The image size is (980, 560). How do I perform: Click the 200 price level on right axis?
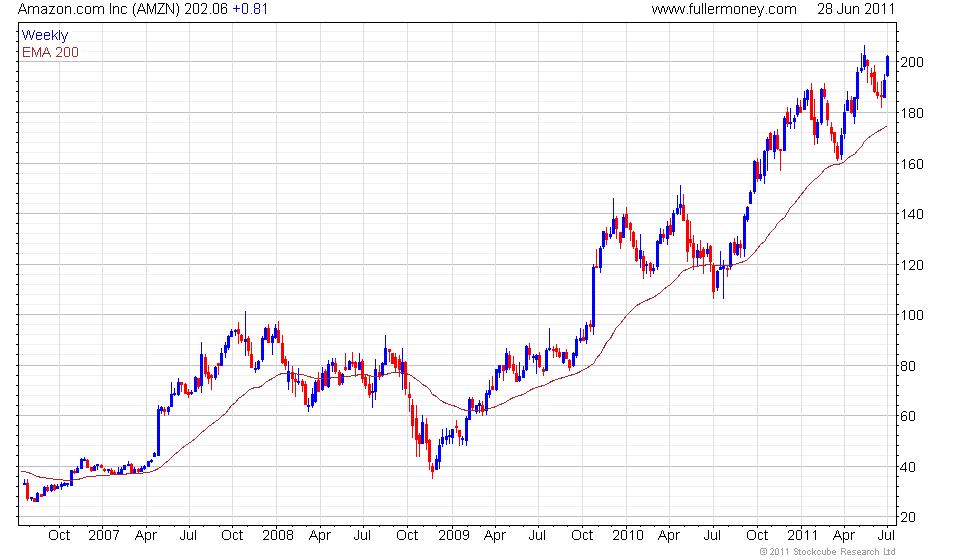tap(914, 63)
